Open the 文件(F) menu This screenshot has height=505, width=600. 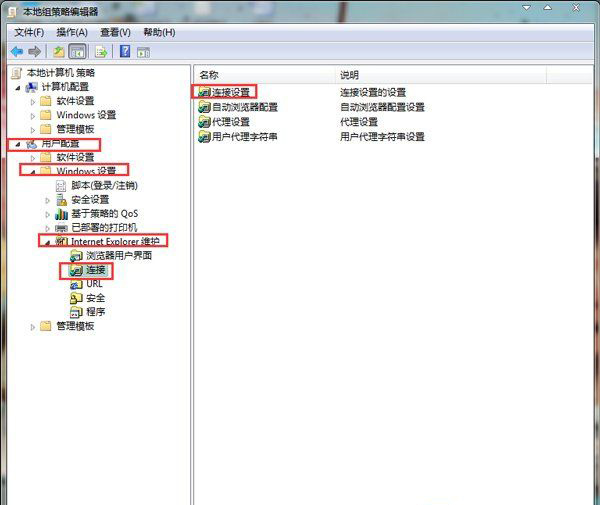pos(29,32)
